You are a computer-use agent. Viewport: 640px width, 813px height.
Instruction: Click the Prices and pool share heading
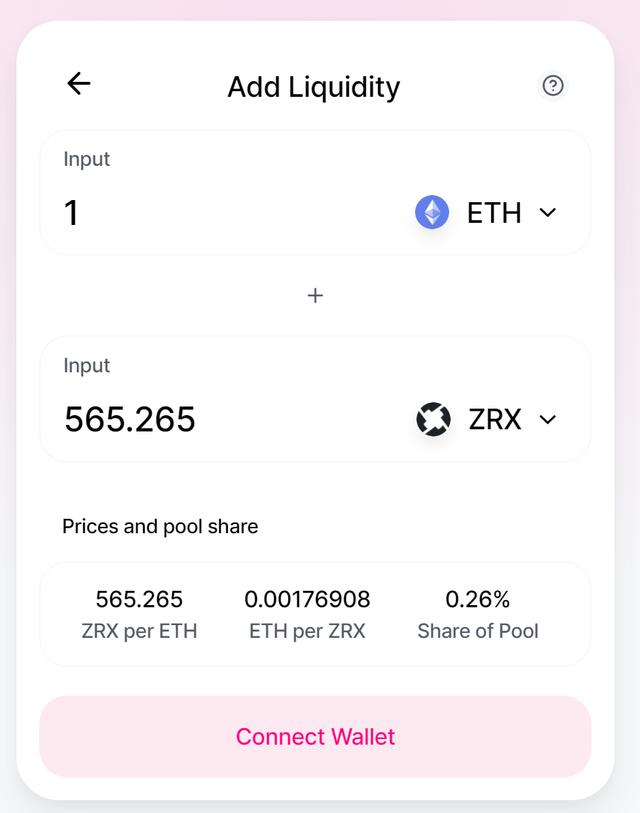pyautogui.click(x=160, y=527)
